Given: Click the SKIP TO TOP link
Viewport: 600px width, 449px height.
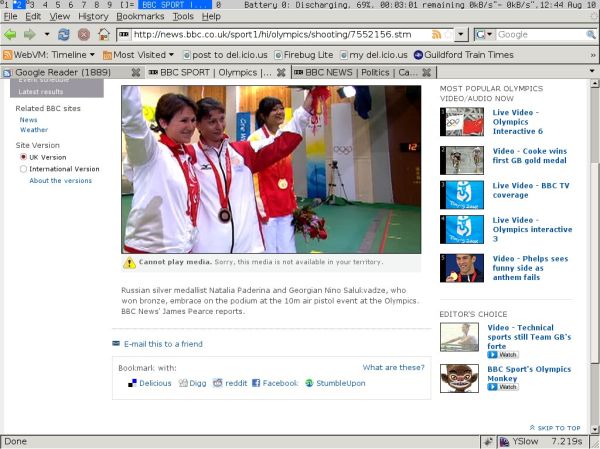Looking at the screenshot, I should (555, 428).
